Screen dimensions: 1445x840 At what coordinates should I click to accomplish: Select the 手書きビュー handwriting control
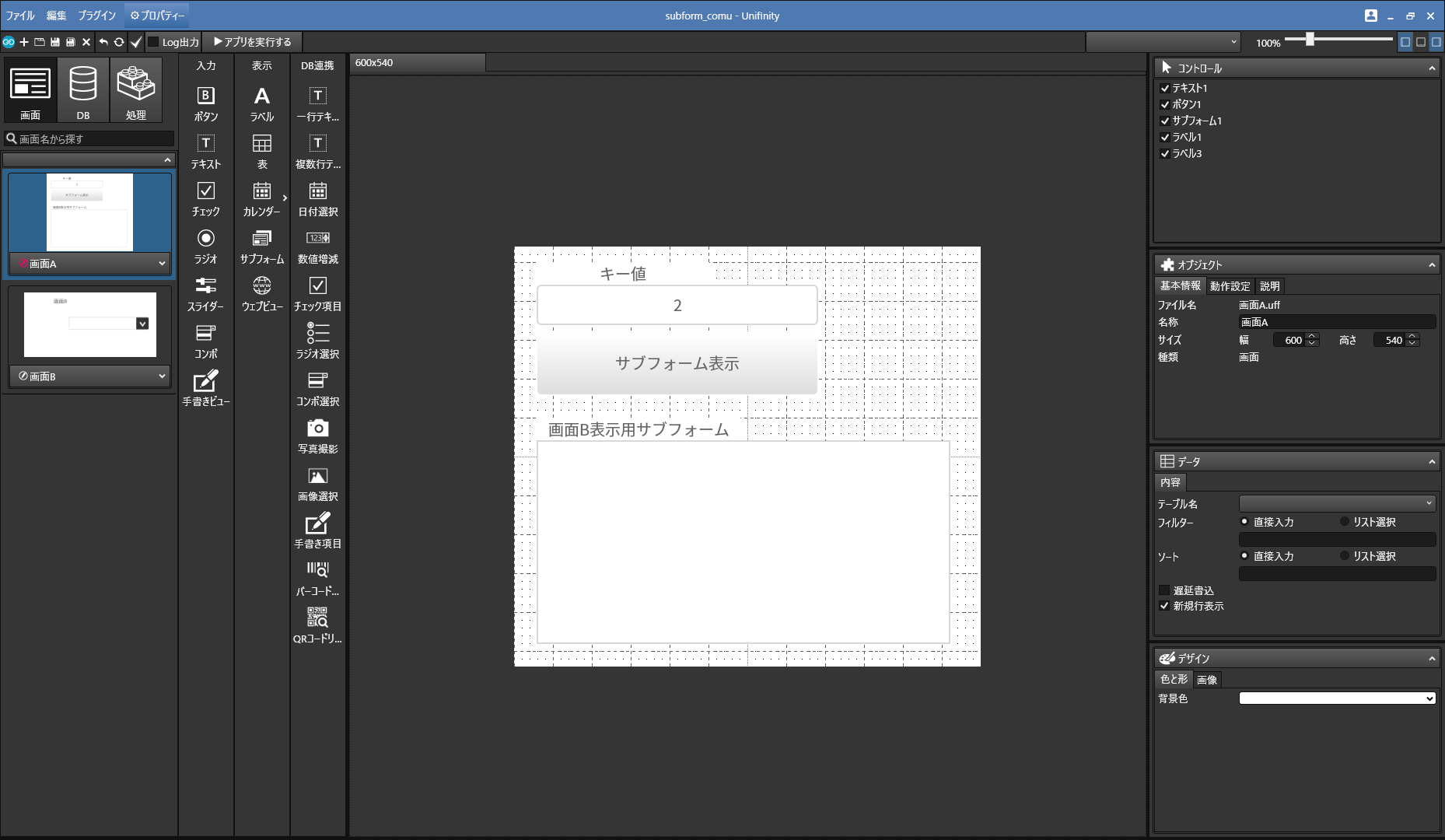click(x=205, y=388)
